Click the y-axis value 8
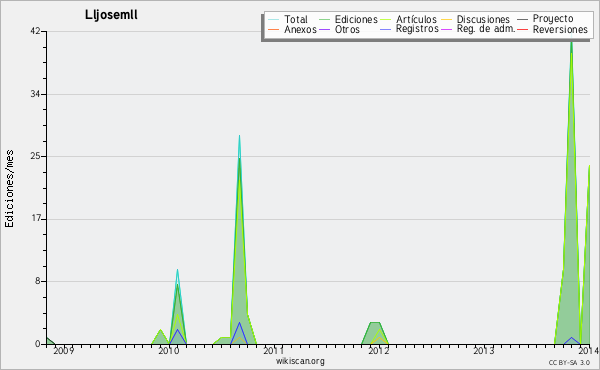 point(38,282)
